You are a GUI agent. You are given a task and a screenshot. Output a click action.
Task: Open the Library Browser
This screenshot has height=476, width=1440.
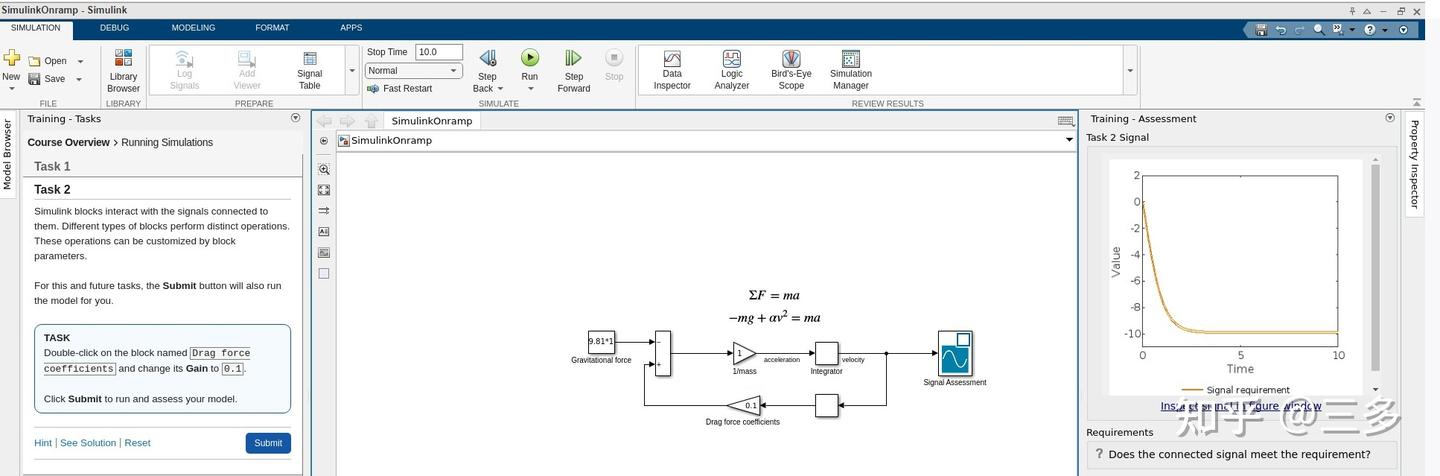123,71
